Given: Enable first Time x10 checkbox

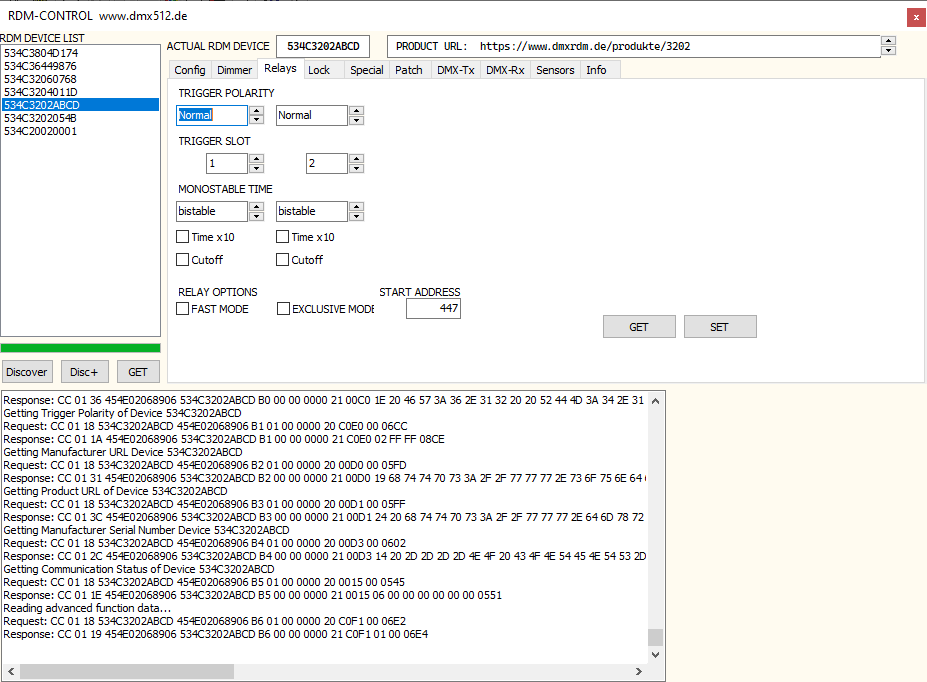Looking at the screenshot, I should click(x=182, y=237).
